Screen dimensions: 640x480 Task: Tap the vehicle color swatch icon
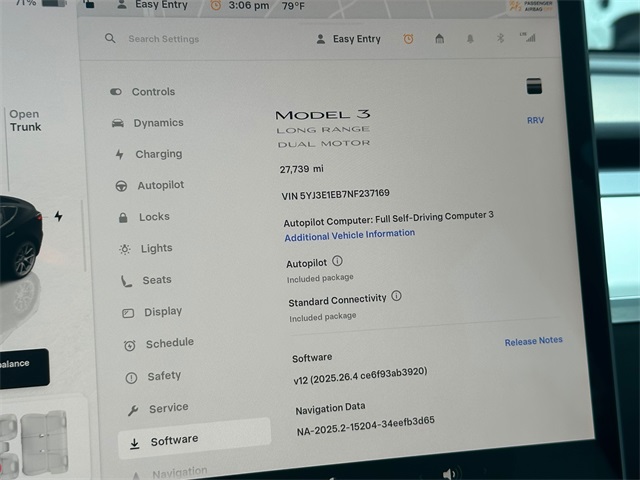(x=534, y=86)
